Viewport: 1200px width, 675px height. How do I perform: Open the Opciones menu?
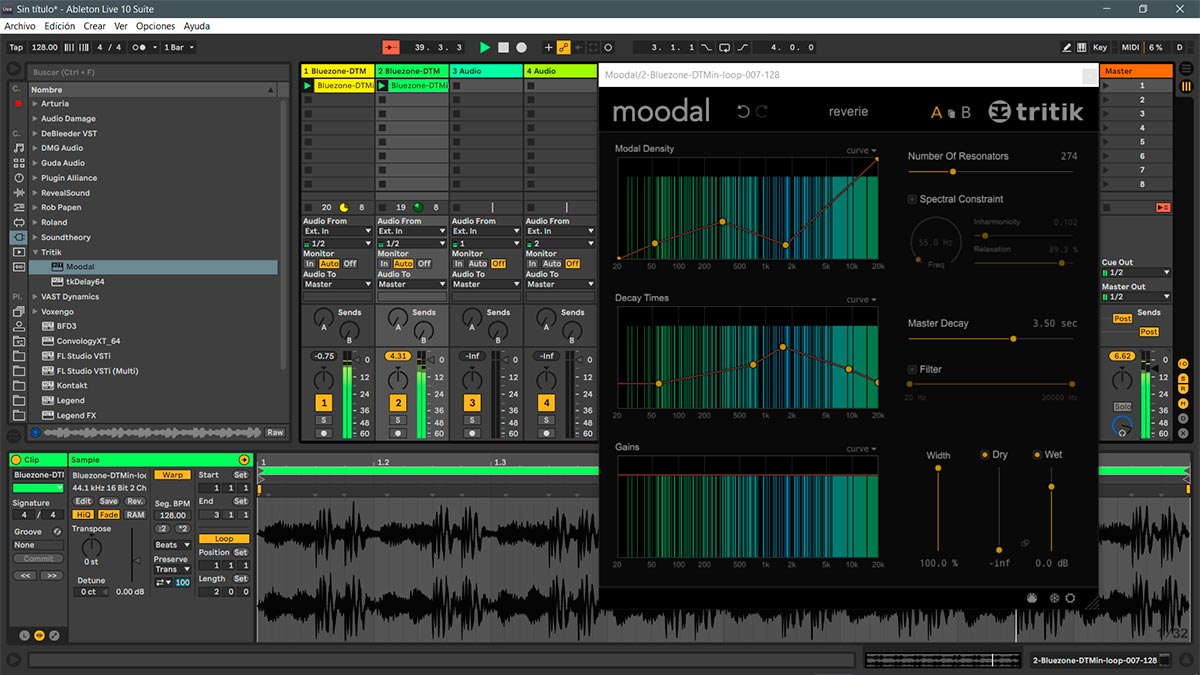(155, 26)
